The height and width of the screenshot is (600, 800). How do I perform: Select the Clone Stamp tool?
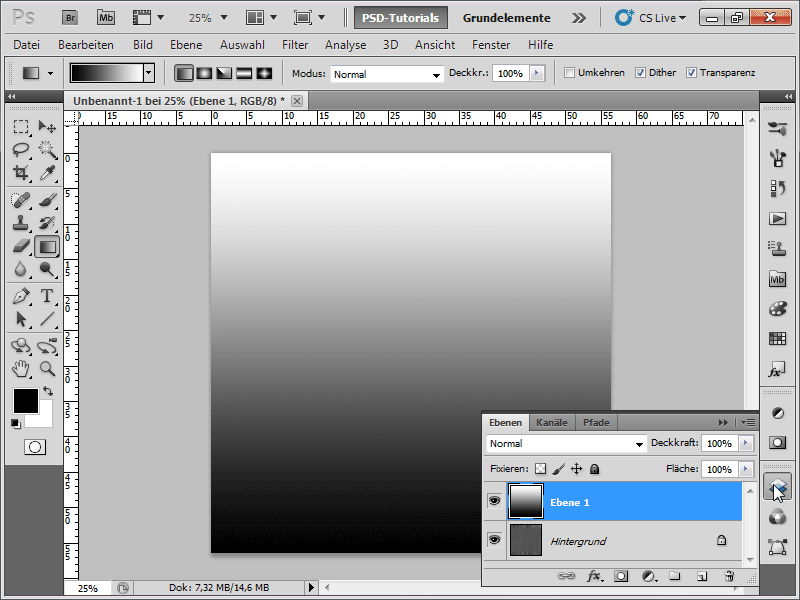point(21,223)
